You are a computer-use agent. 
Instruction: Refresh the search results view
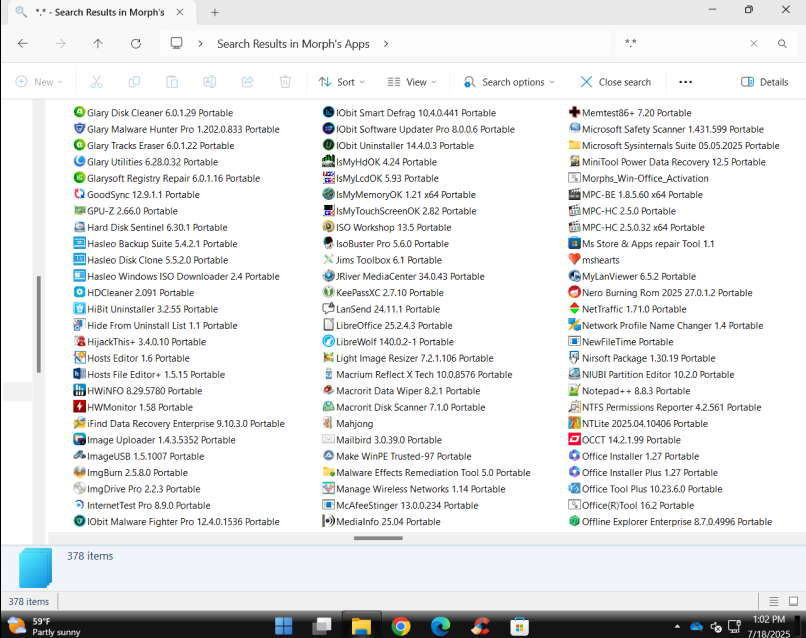136,44
